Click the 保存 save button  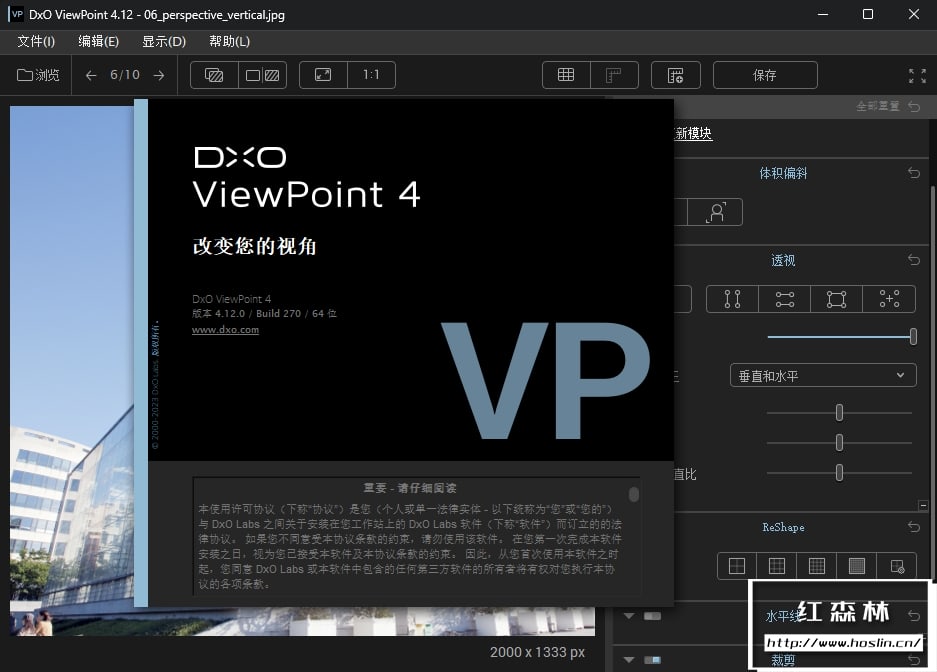click(765, 75)
